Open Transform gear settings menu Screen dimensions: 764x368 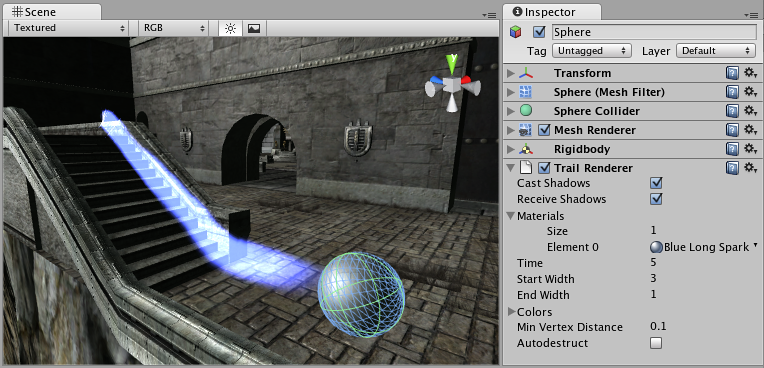pos(750,73)
